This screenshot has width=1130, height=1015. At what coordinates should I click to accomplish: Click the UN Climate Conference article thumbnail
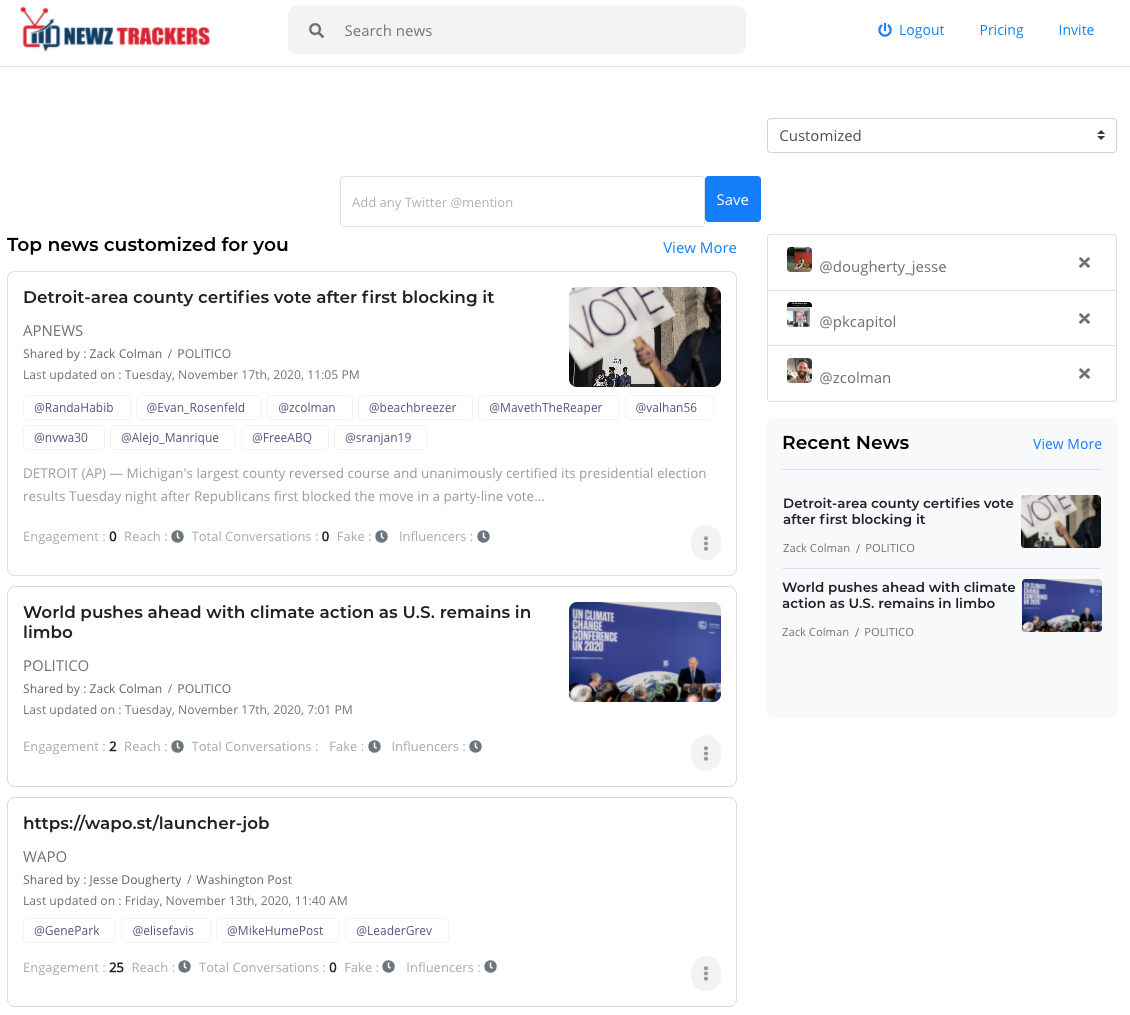pyautogui.click(x=645, y=652)
